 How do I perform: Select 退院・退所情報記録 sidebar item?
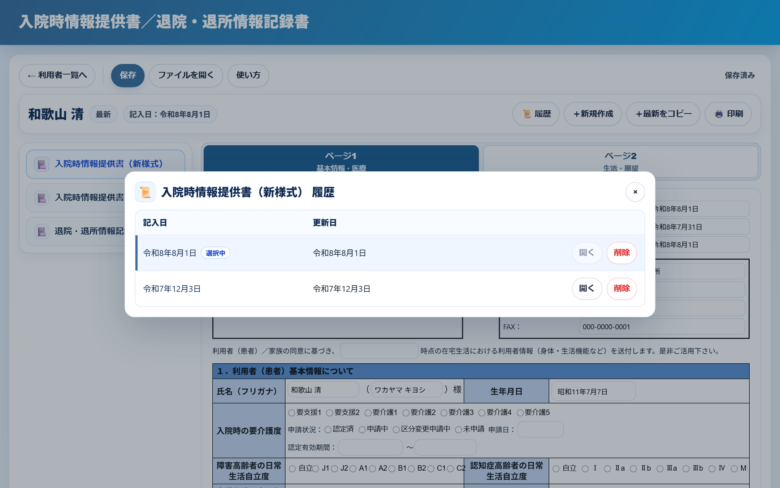76,231
